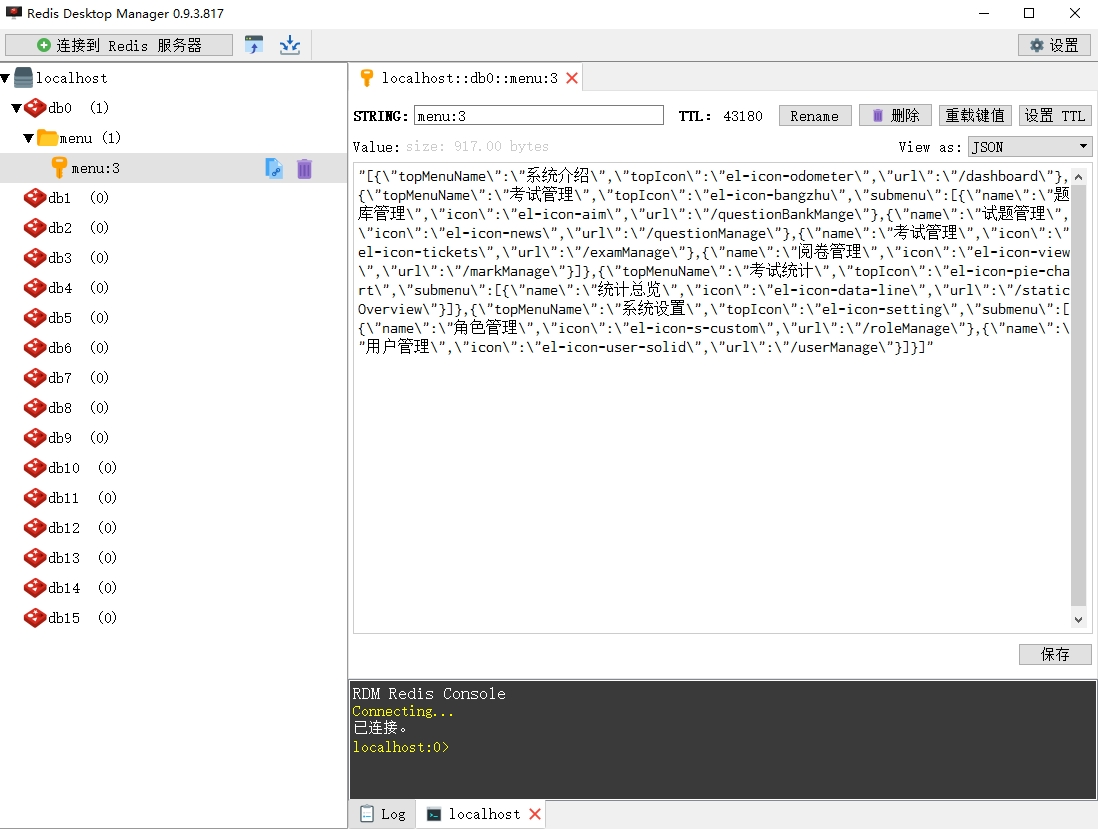The image size is (1098, 829).
Task: Click the set TTL button
Action: pyautogui.click(x=1055, y=116)
